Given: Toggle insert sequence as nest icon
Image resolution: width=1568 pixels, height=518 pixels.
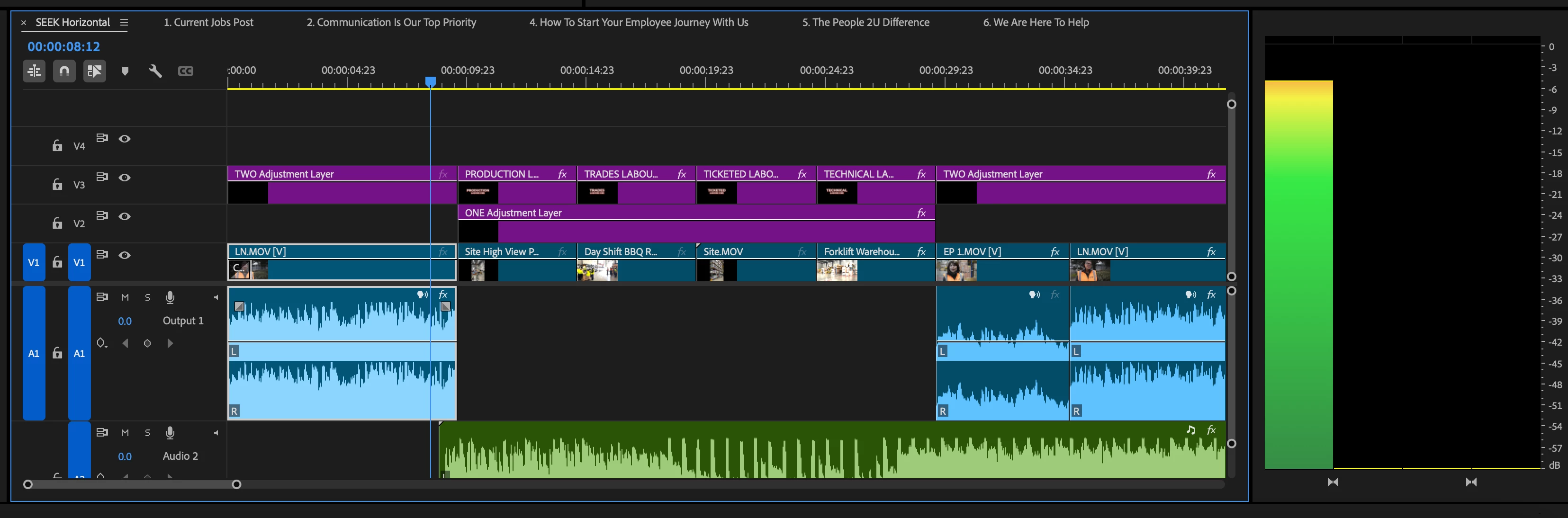Looking at the screenshot, I should click(x=34, y=71).
